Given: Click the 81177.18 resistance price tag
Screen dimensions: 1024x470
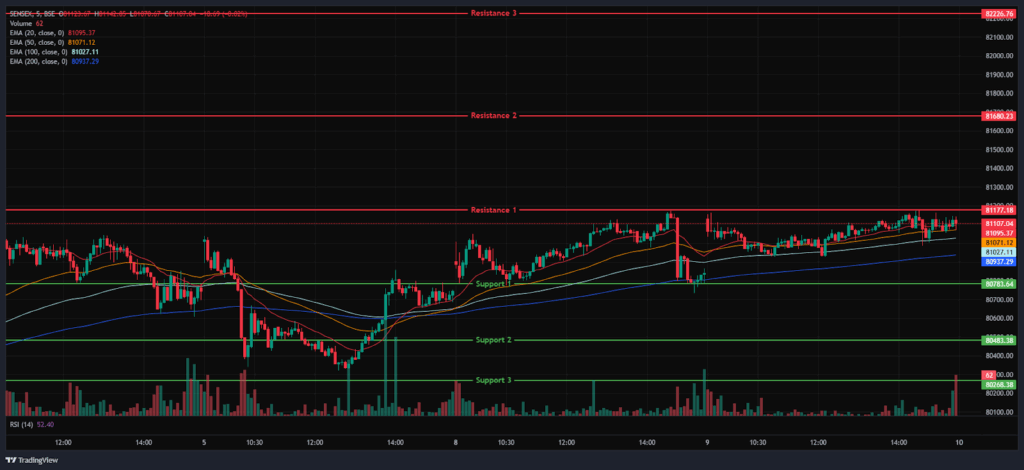Looking at the screenshot, I should (x=999, y=210).
